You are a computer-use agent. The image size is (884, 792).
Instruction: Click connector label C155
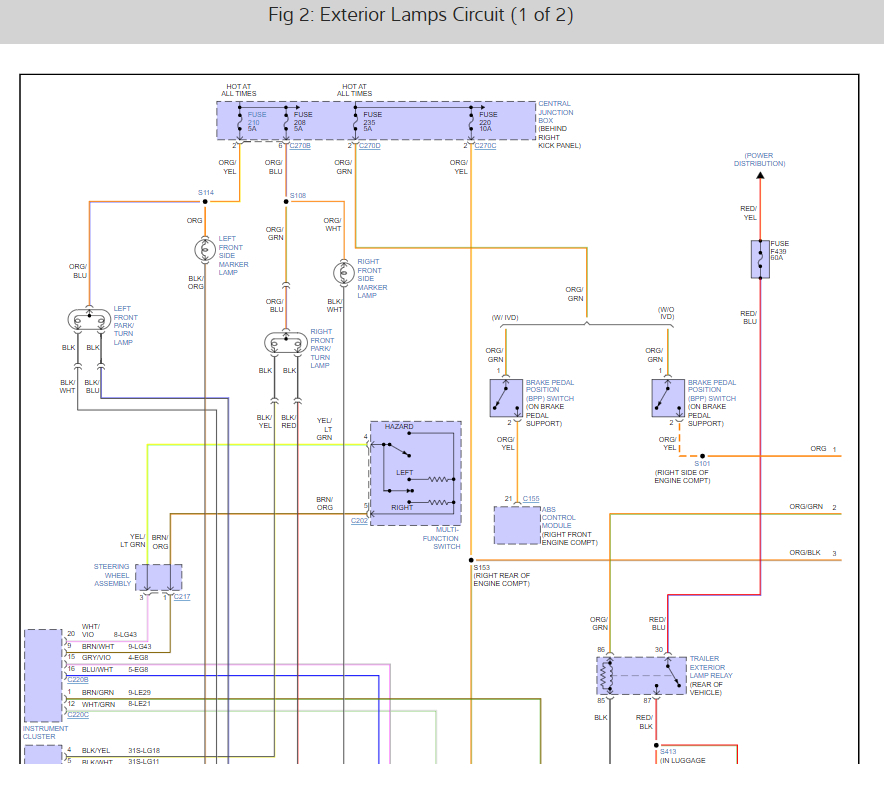pyautogui.click(x=529, y=497)
